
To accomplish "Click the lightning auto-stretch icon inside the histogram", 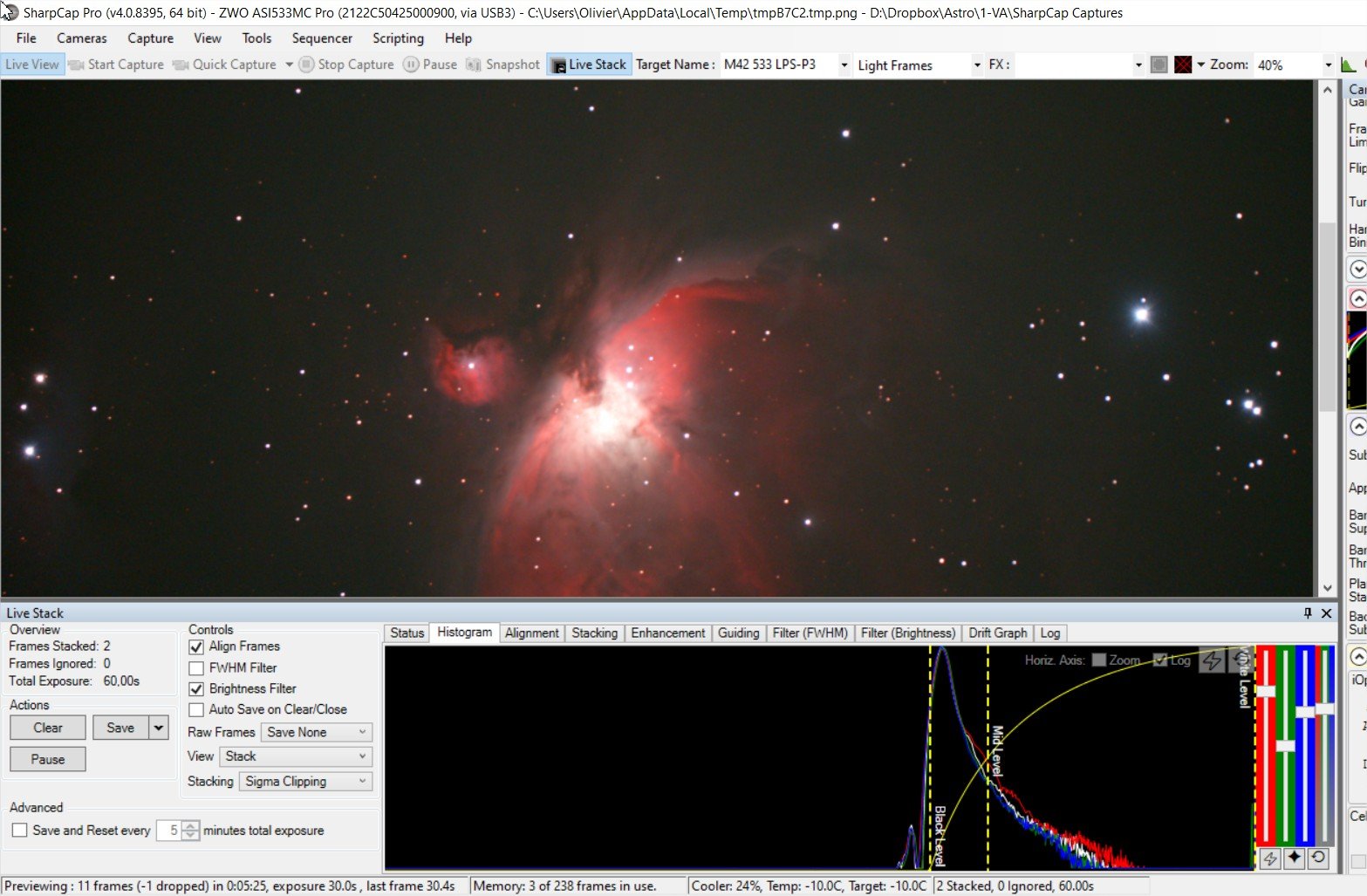I will point(1212,660).
